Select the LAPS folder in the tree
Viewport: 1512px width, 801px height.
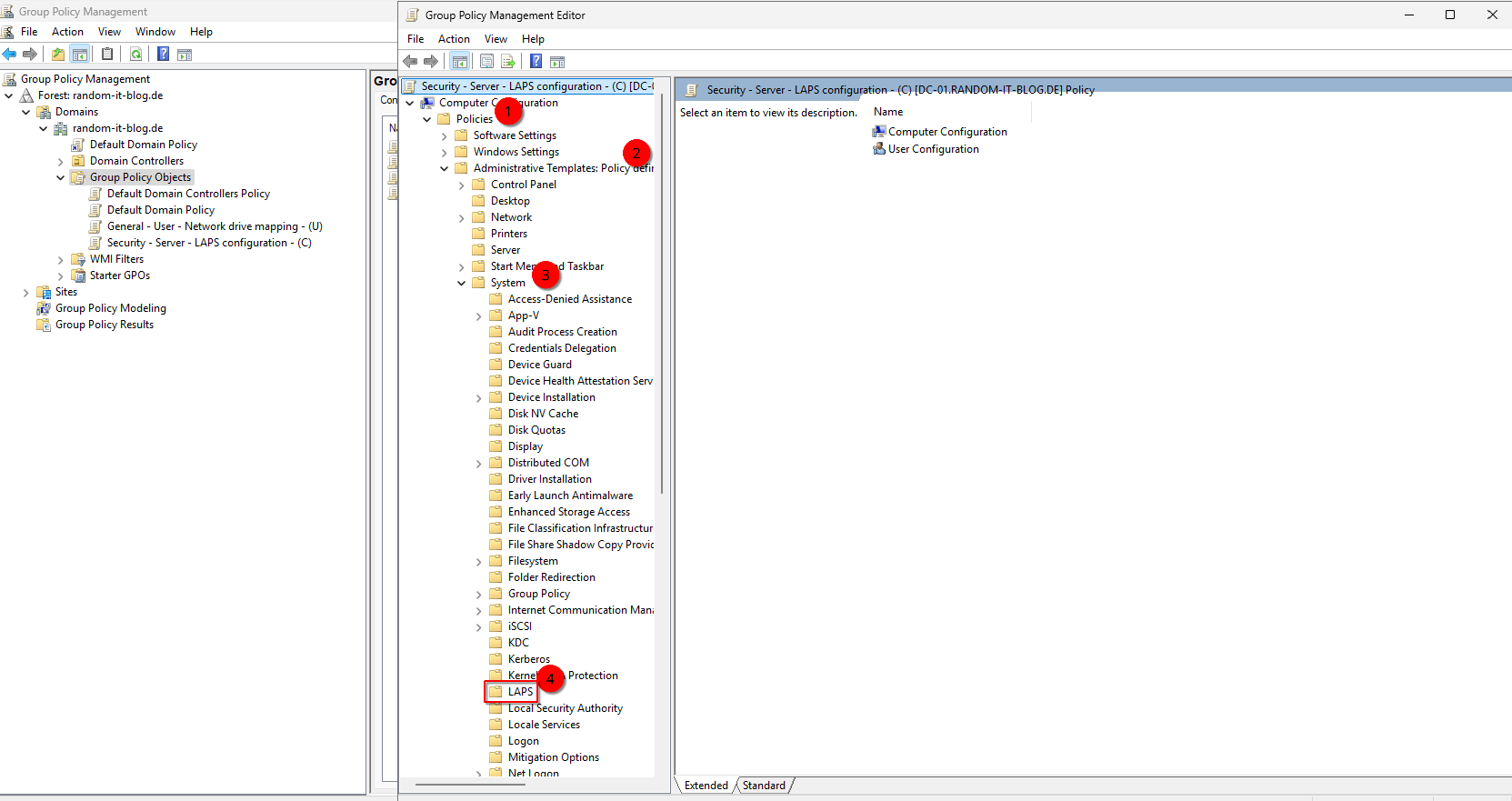click(521, 692)
